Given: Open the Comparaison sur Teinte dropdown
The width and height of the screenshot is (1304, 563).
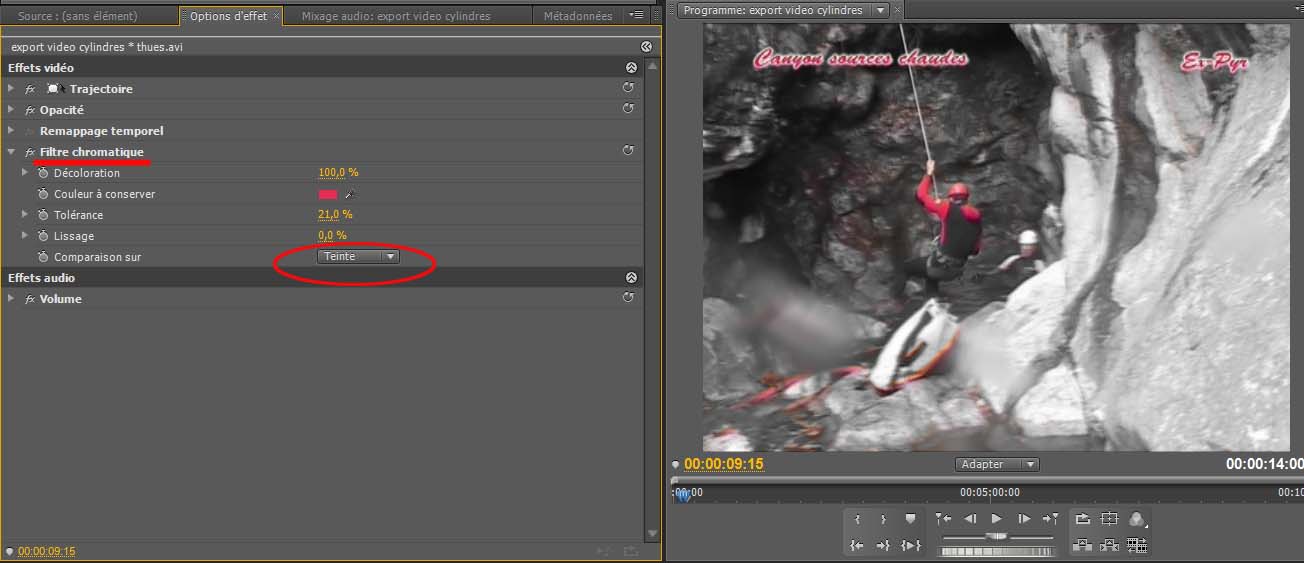Looking at the screenshot, I should click(358, 257).
